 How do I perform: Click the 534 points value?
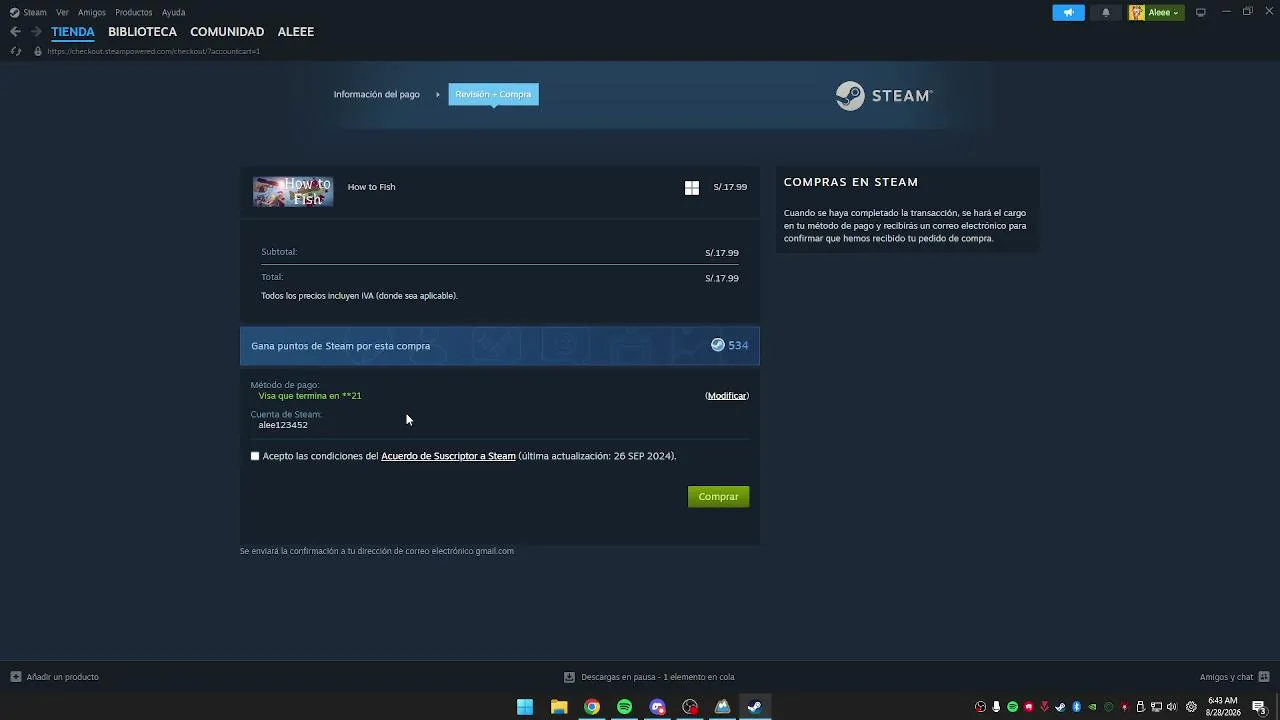pyautogui.click(x=738, y=345)
